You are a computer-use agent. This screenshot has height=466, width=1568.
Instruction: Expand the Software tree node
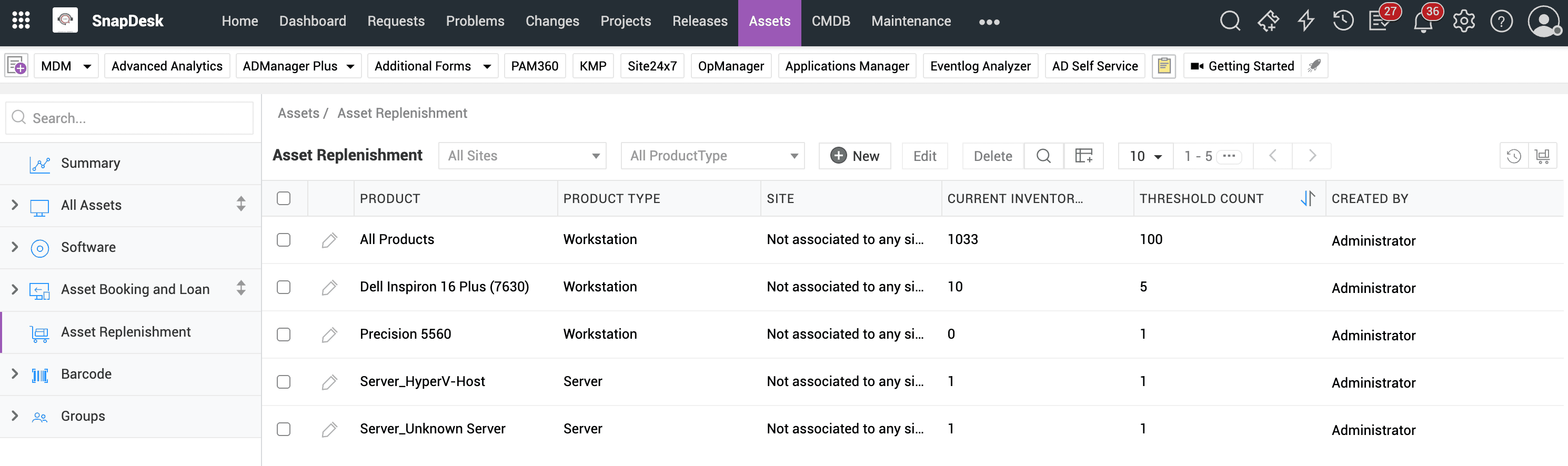[x=15, y=247]
